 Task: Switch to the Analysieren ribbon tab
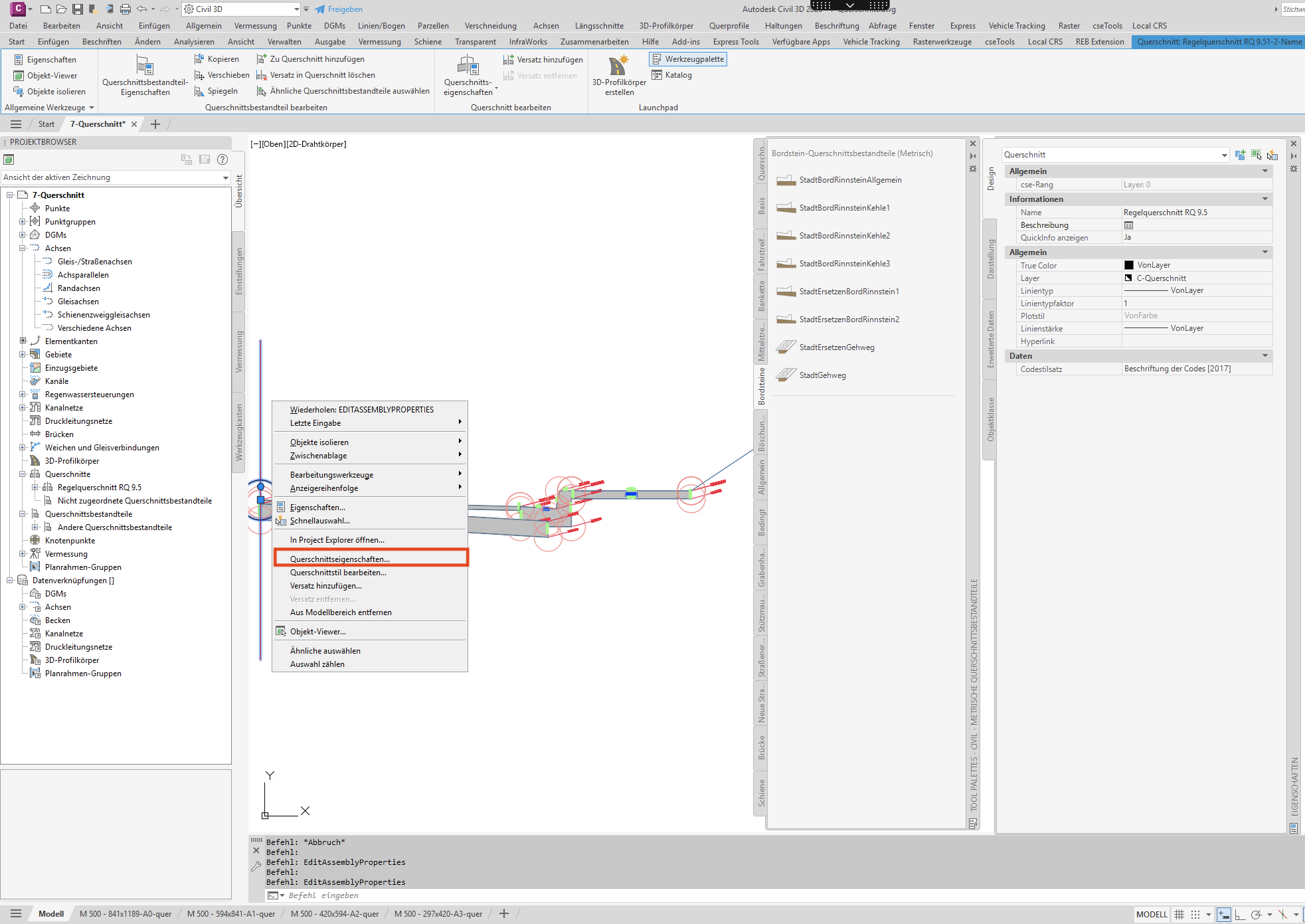coord(194,42)
